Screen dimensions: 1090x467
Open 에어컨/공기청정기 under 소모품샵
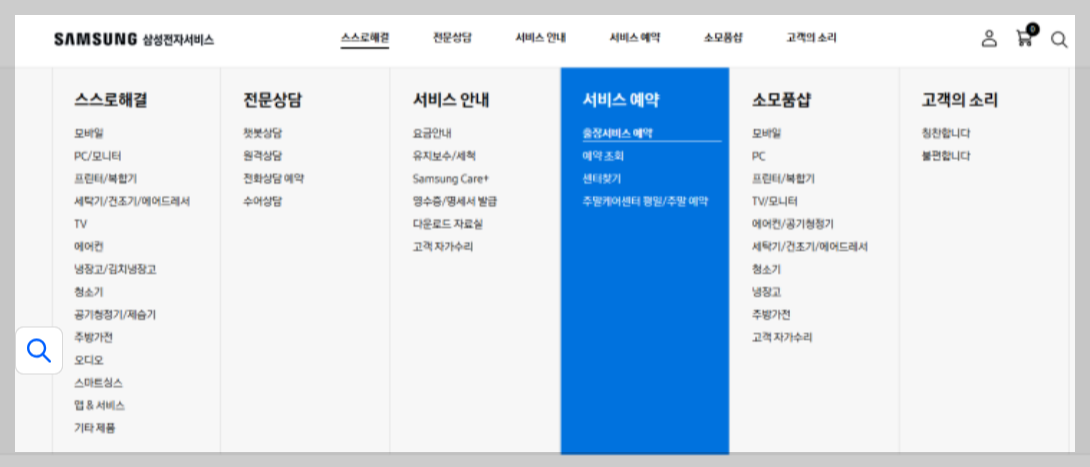793,224
